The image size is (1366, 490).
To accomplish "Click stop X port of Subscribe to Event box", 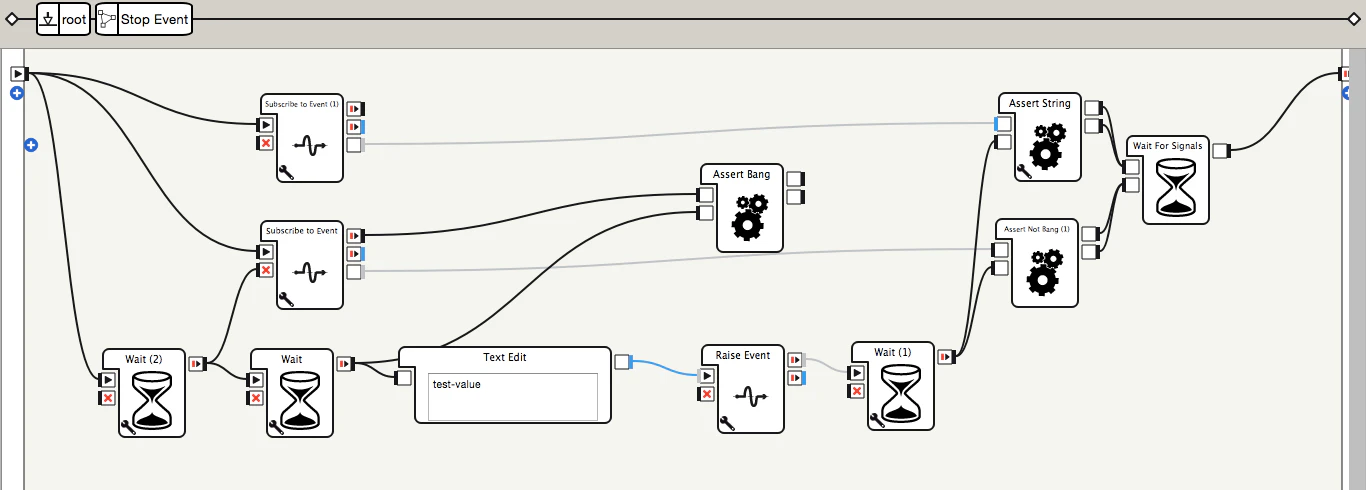I will click(265, 270).
